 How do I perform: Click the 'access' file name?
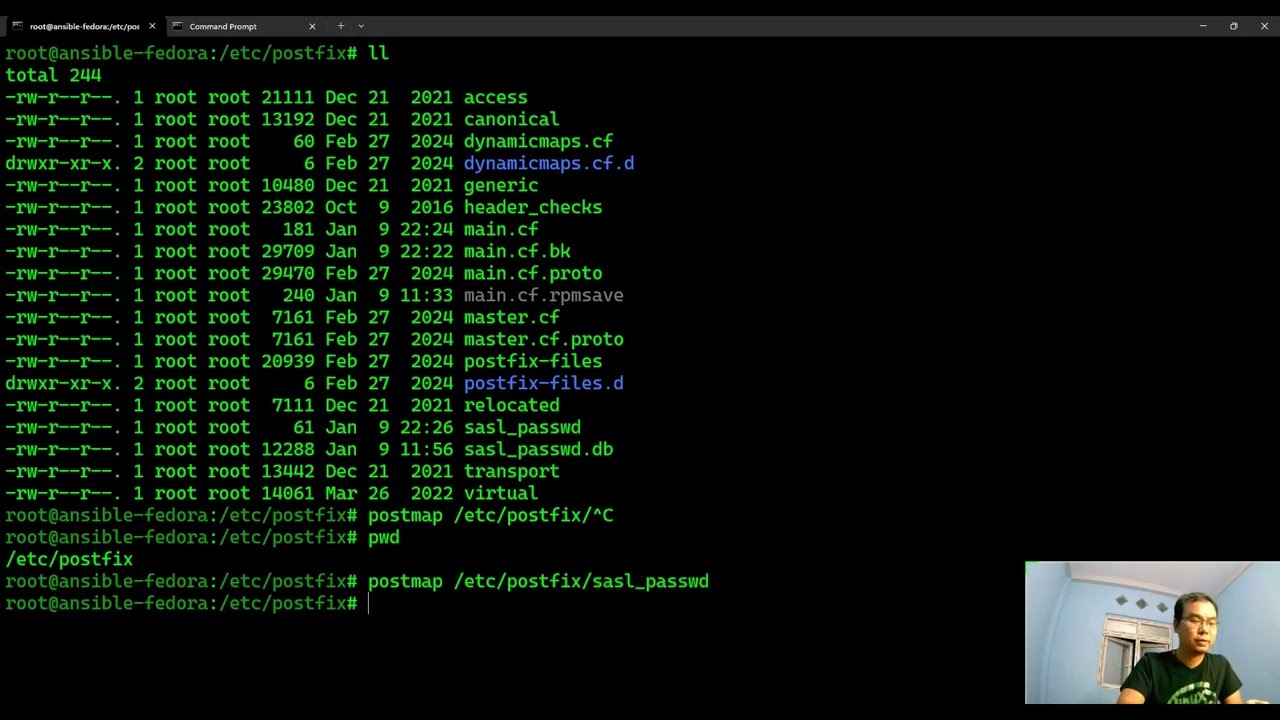pos(495,97)
